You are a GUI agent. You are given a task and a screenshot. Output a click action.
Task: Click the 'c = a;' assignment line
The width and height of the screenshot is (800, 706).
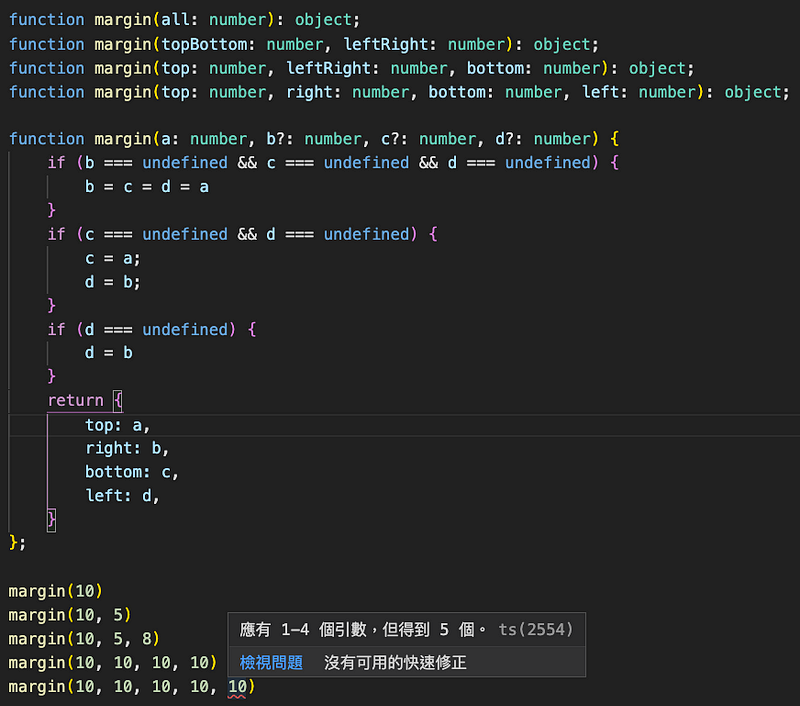coord(113,257)
